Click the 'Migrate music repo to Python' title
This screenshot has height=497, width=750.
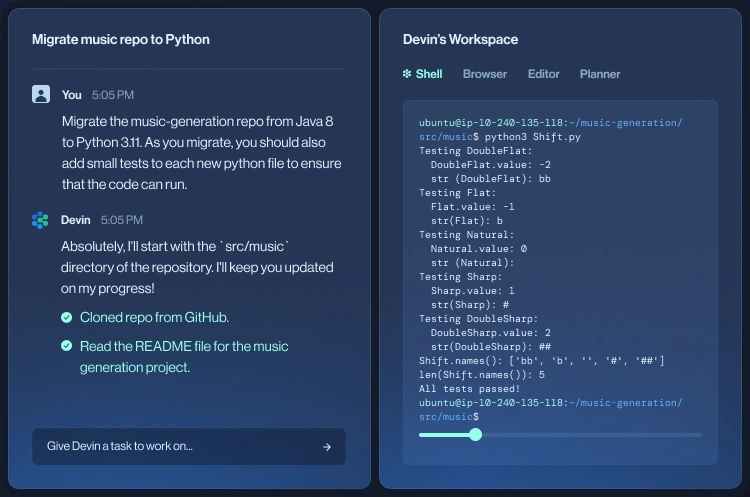click(x=121, y=39)
